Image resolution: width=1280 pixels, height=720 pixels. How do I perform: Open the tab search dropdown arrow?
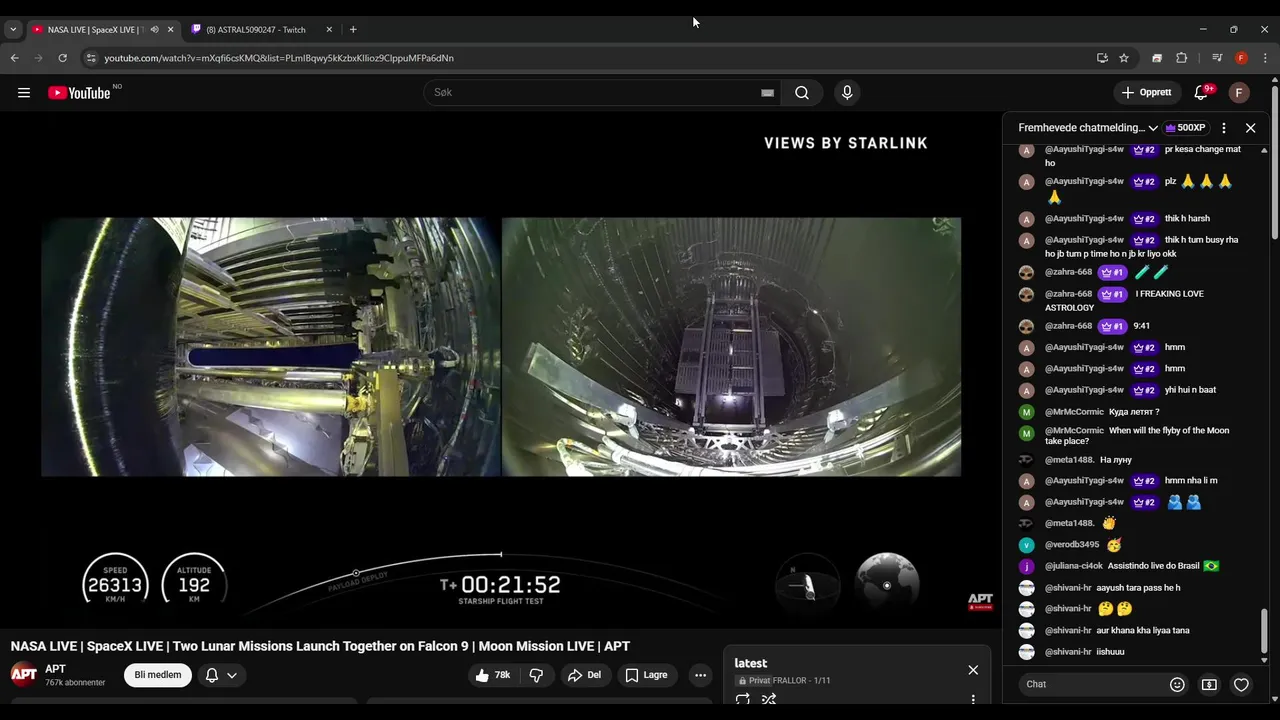[x=13, y=30]
